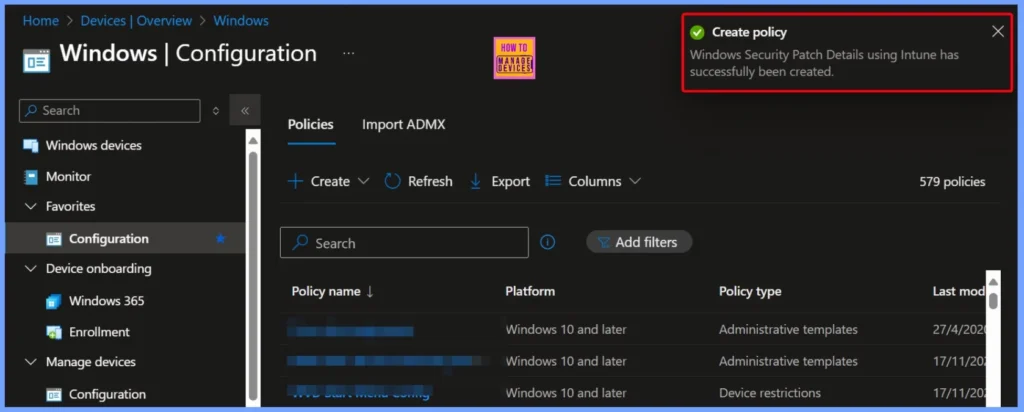Switch to the Import ADMX tab
Screen dimensions: 1024x412
click(x=404, y=125)
